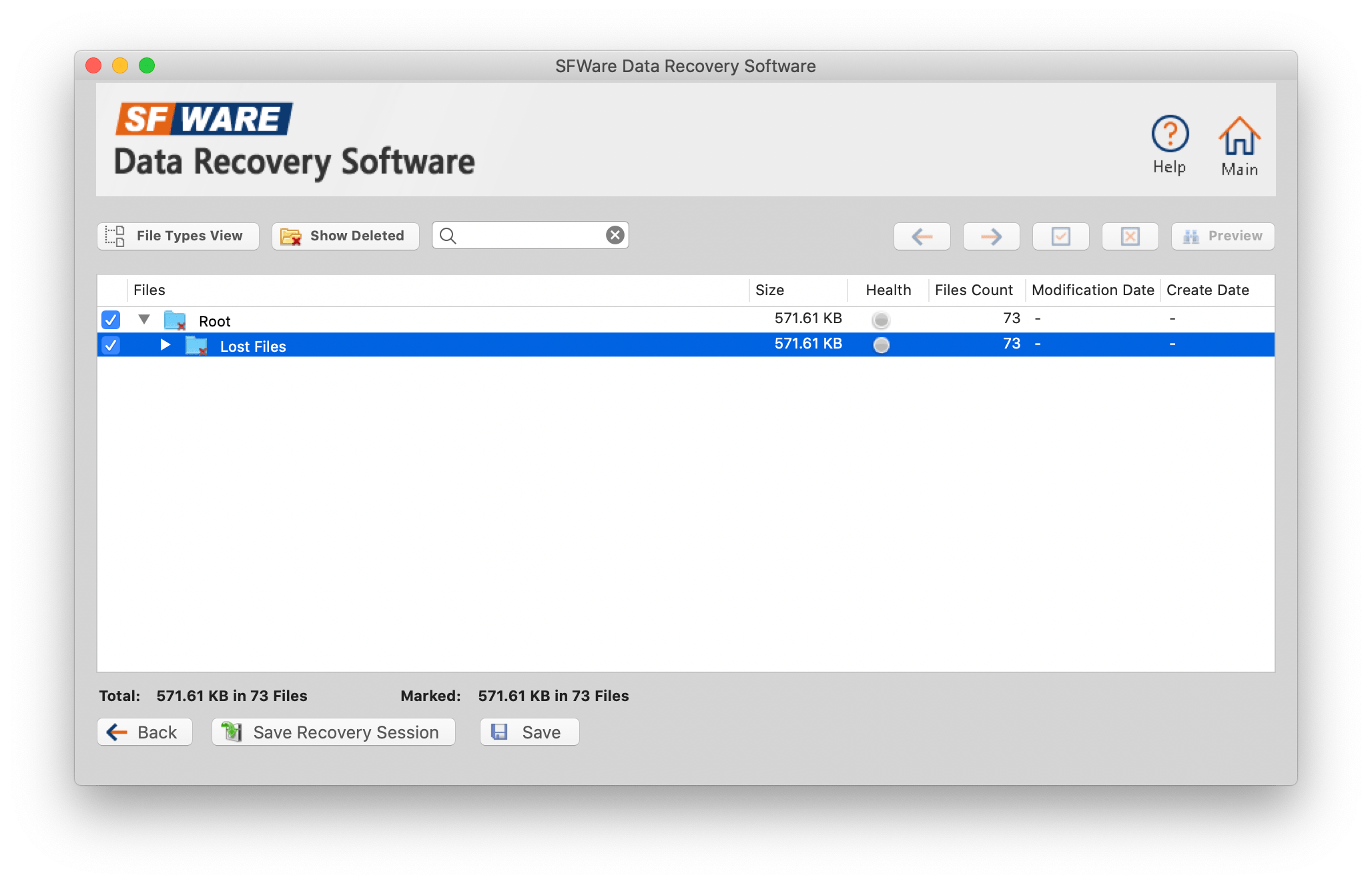The image size is (1372, 884).
Task: Click the Back button
Action: click(x=145, y=732)
